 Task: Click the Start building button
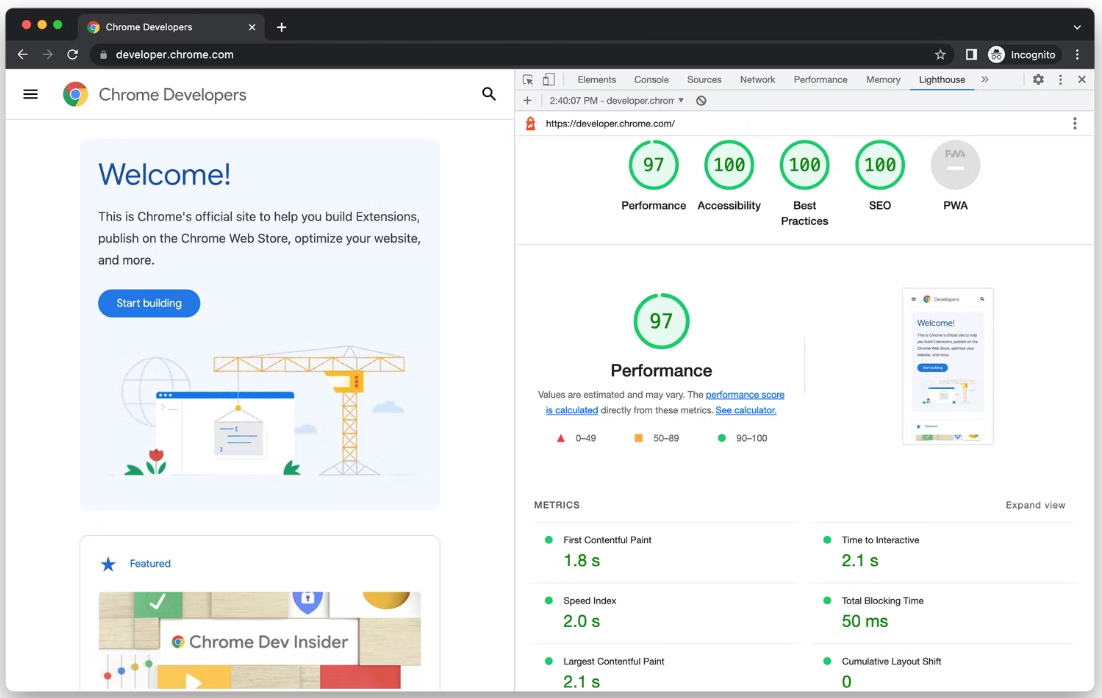(148, 303)
